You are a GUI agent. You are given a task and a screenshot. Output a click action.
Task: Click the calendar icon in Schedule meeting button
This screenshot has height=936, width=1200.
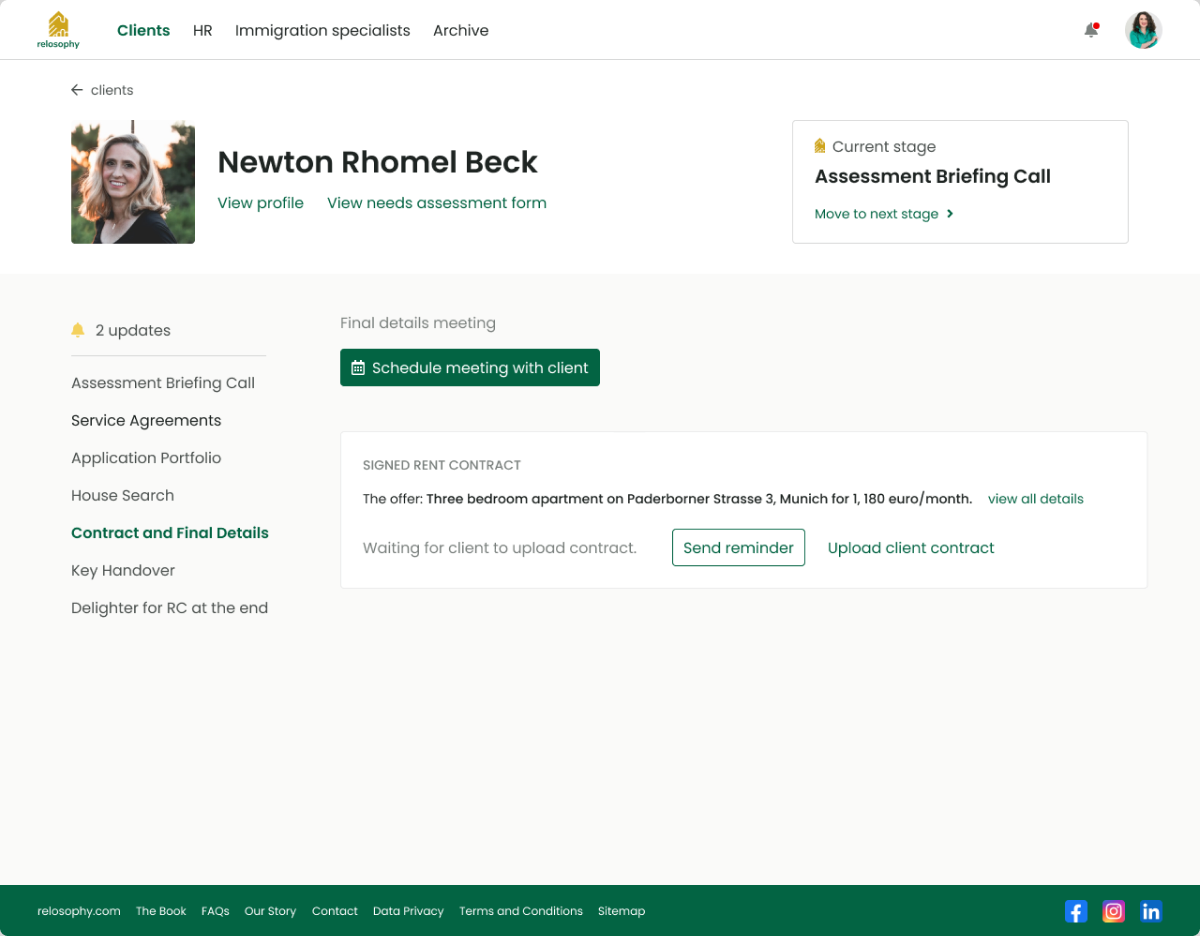coord(358,368)
